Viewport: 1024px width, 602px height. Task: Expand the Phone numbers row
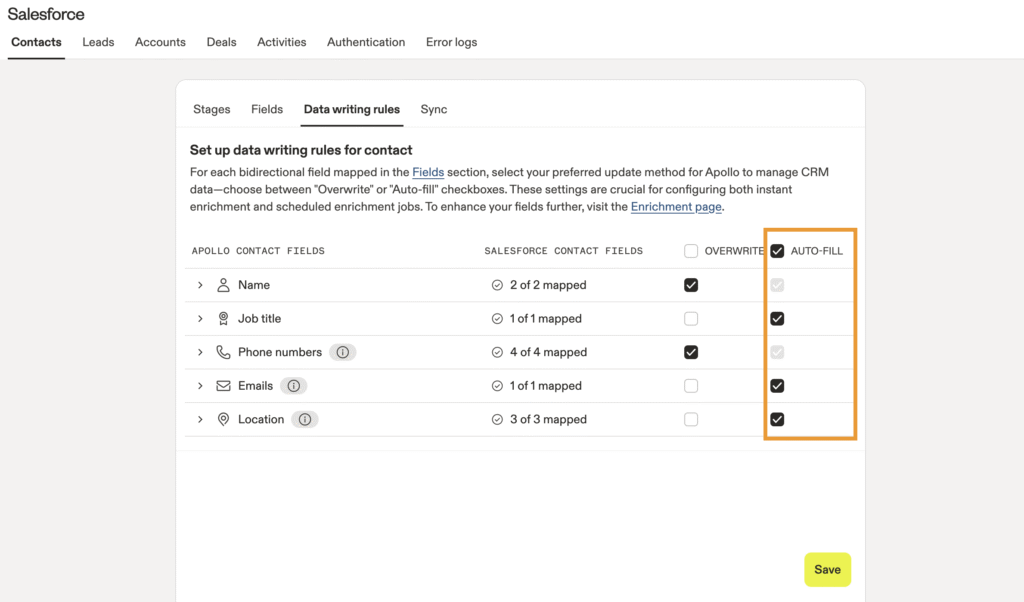(200, 352)
